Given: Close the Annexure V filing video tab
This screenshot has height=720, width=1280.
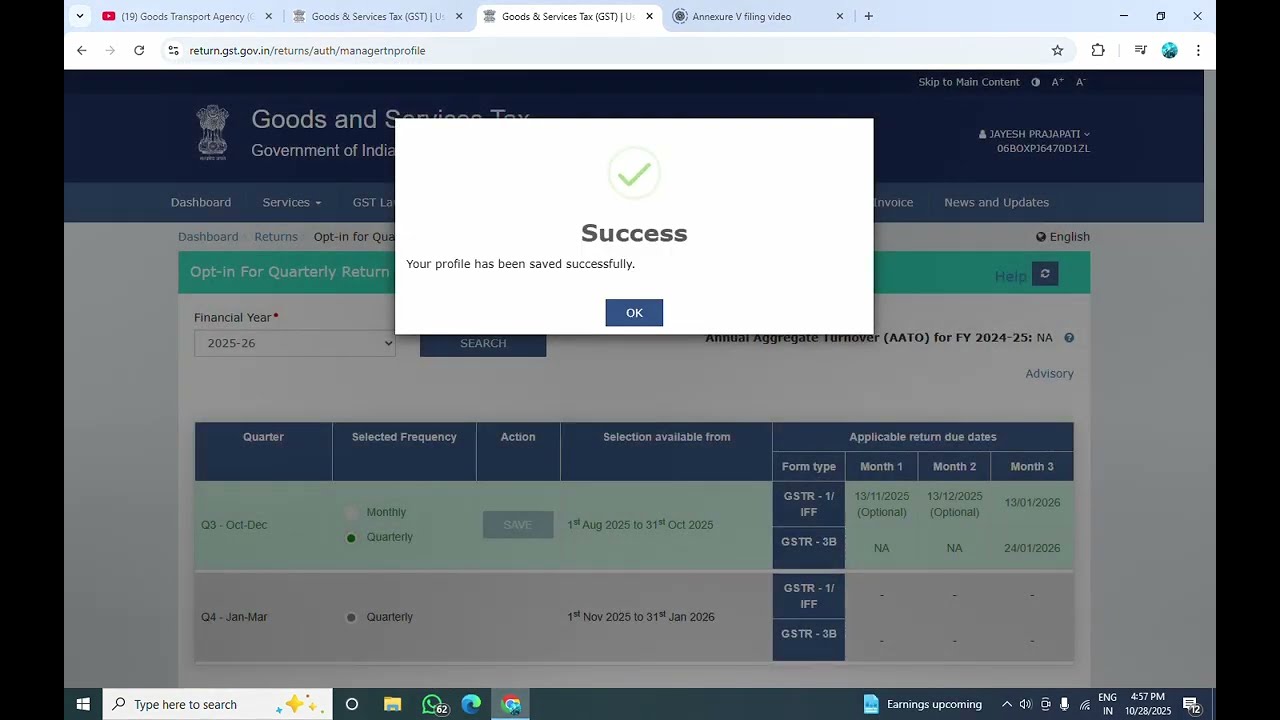Looking at the screenshot, I should tap(840, 16).
